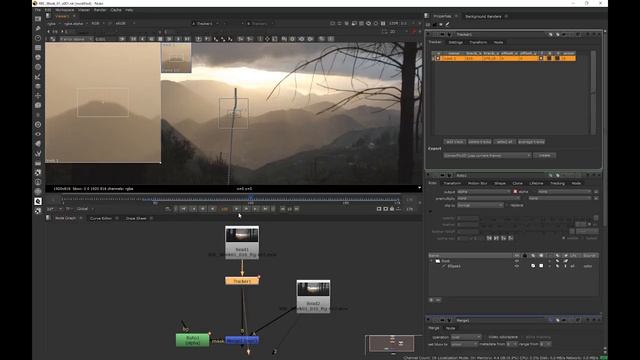Image resolution: width=640 pixels, height=360 pixels.
Task: Select the green Roto1 node
Action: click(x=193, y=340)
